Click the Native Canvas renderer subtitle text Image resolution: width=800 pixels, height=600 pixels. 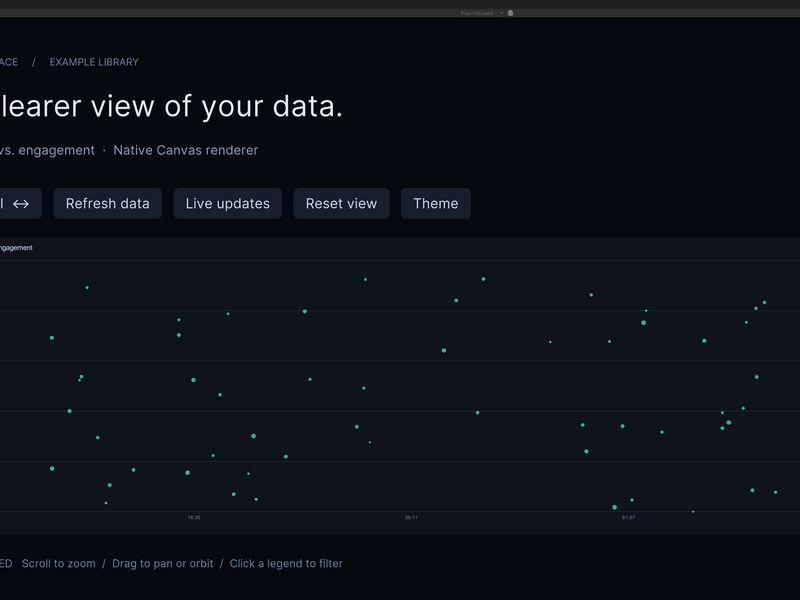pyautogui.click(x=186, y=151)
